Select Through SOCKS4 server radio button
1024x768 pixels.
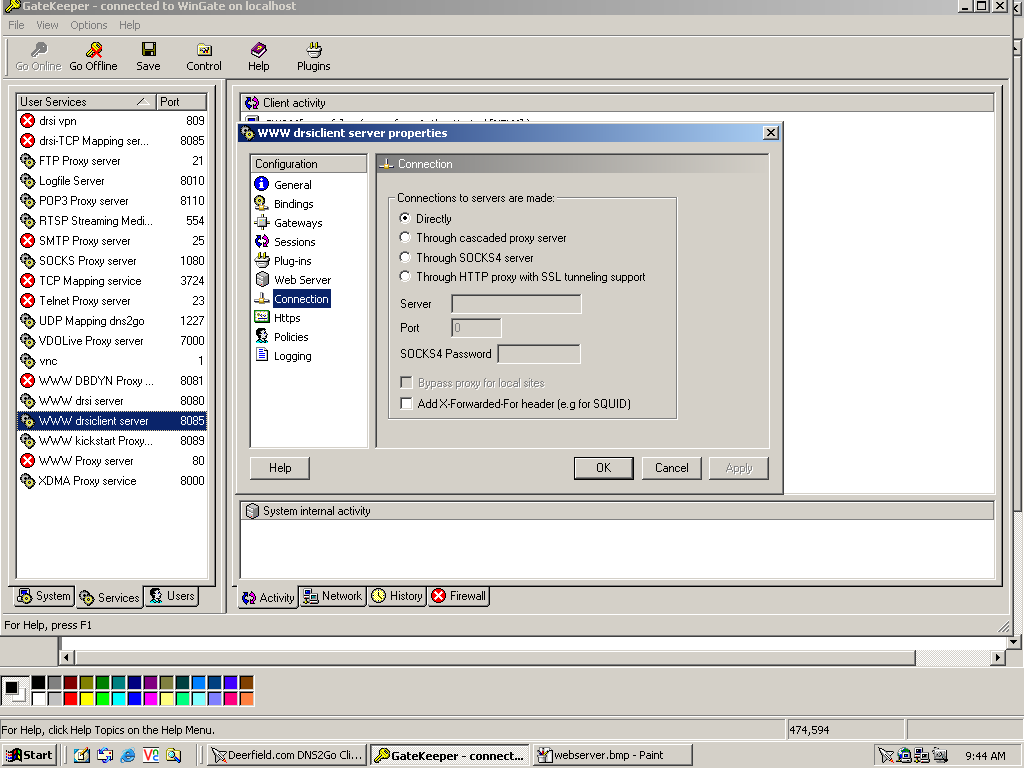405,257
